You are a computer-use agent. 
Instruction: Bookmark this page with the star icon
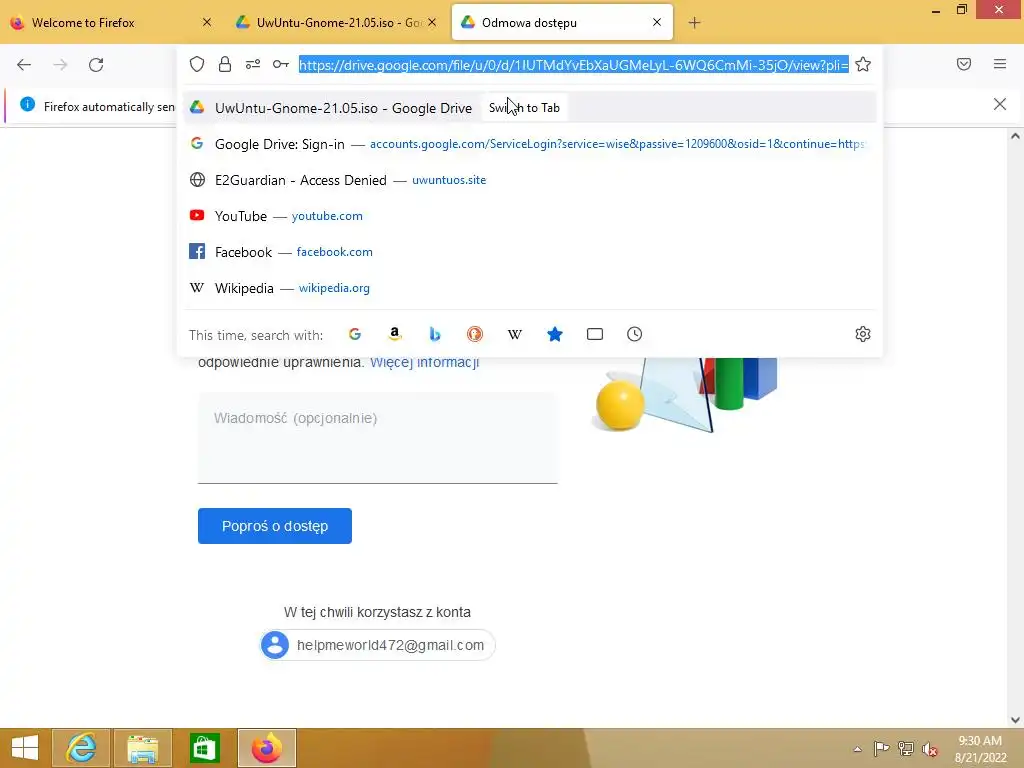863,64
